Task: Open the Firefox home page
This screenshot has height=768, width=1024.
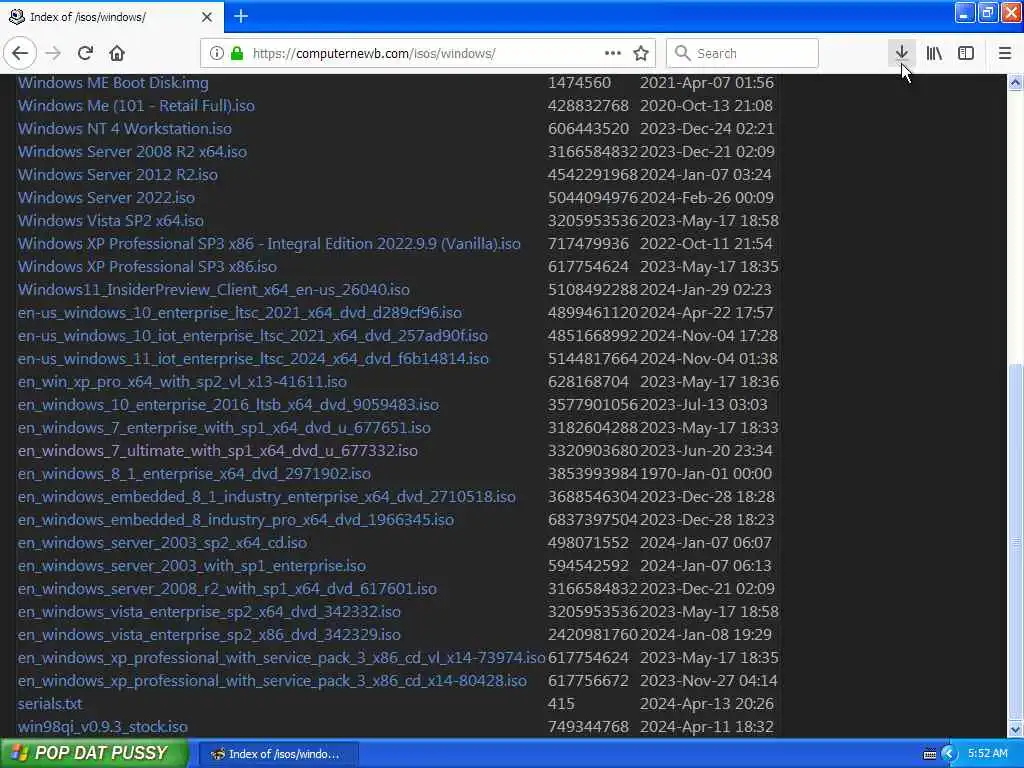Action: pyautogui.click(x=117, y=53)
